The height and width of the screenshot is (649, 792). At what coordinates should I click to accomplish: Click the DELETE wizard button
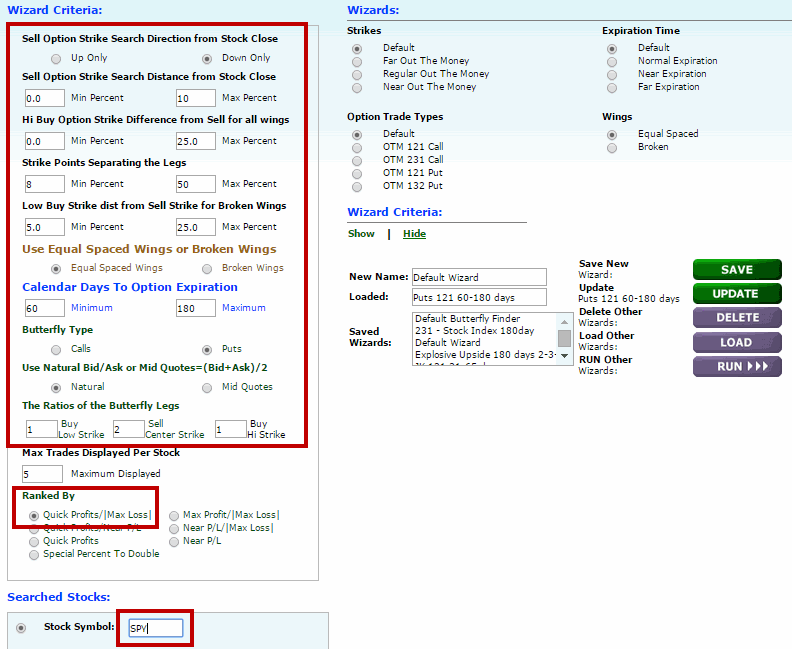click(x=737, y=318)
